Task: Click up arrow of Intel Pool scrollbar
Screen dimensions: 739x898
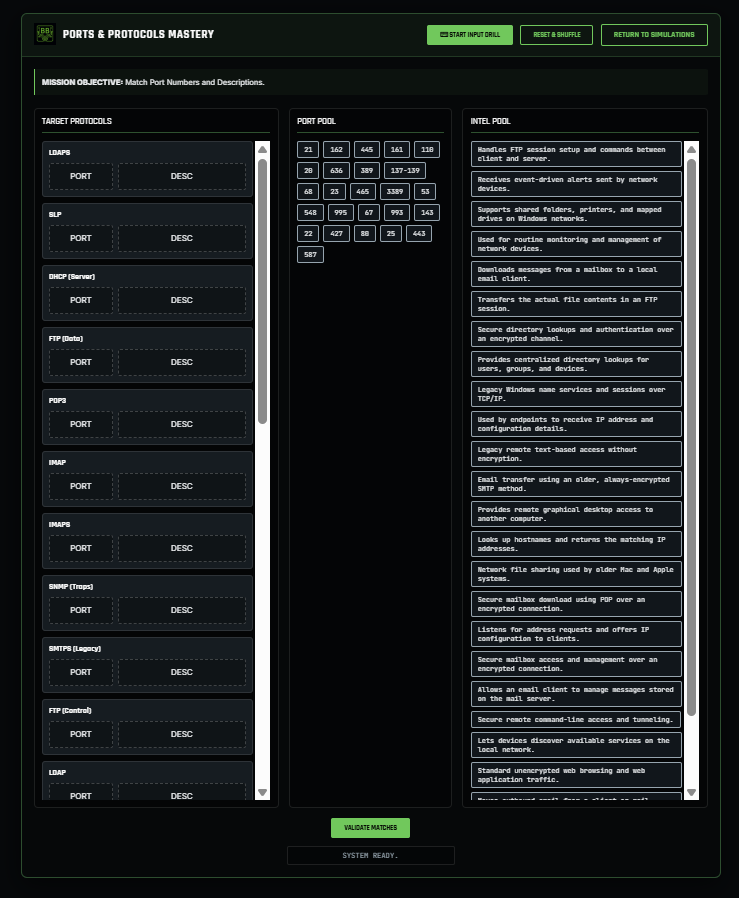Action: click(x=691, y=150)
